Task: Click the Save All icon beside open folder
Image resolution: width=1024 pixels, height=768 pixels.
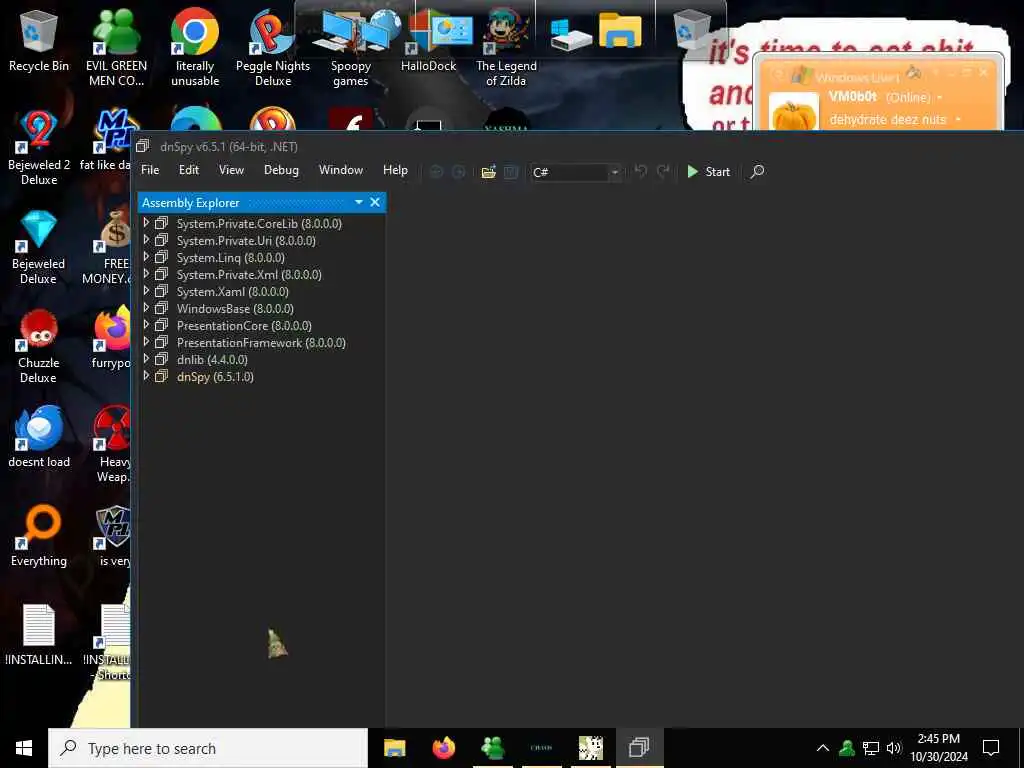Action: [511, 172]
